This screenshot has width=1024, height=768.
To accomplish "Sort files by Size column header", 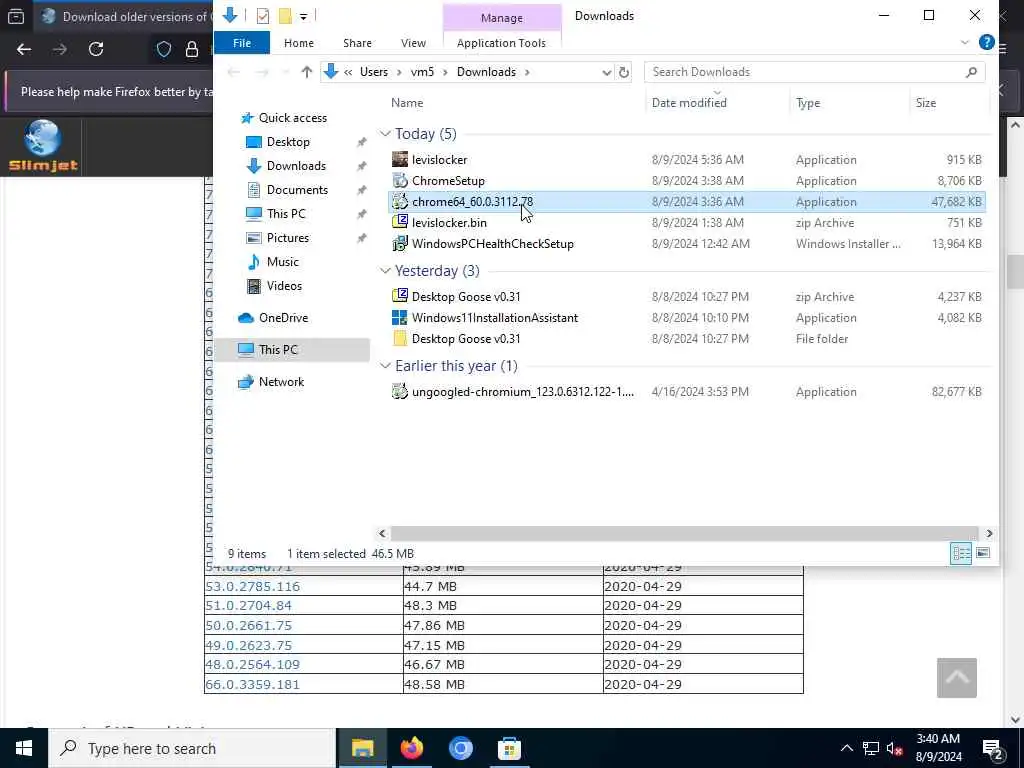I will [x=925, y=103].
